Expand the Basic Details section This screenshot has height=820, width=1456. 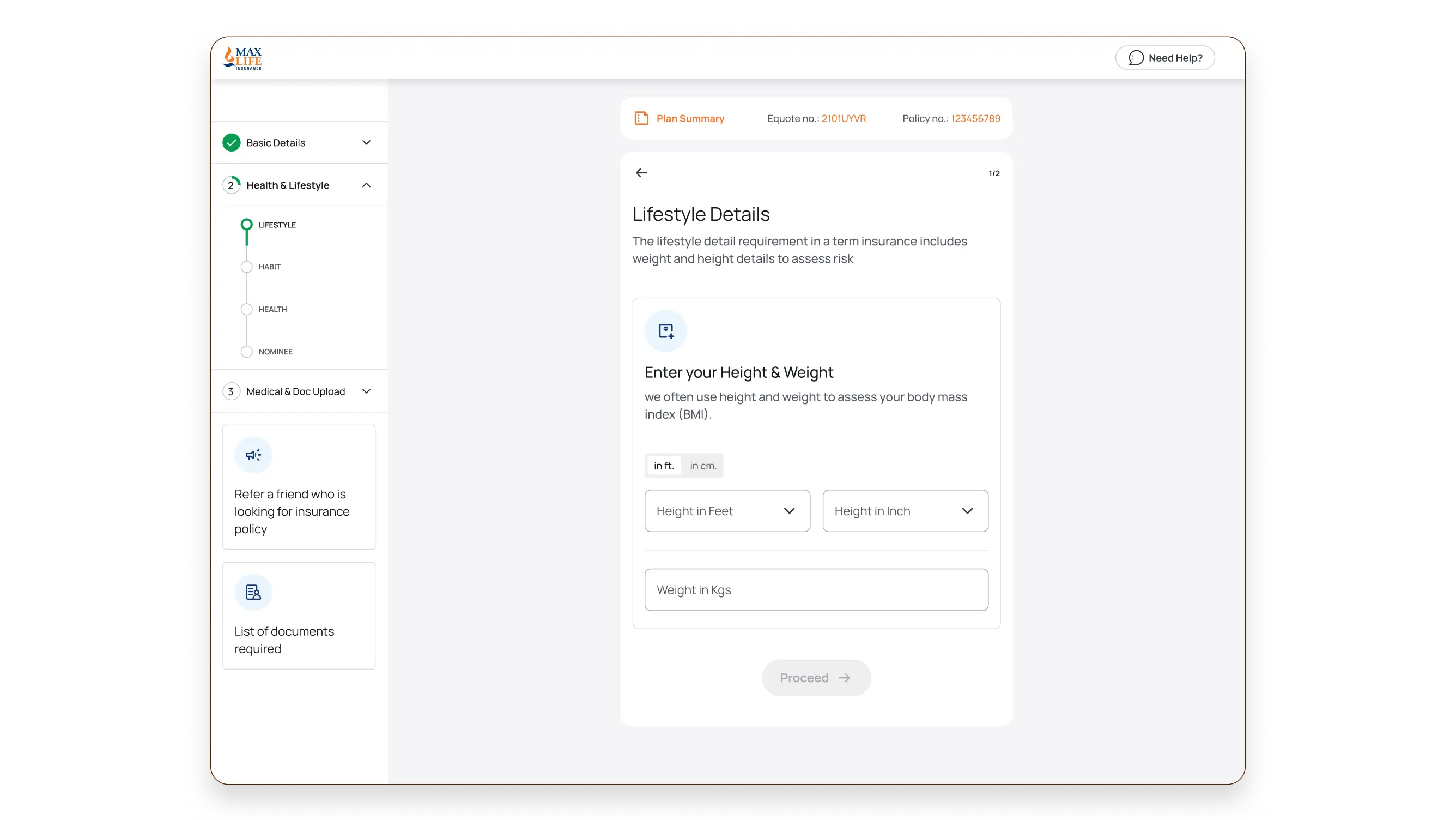pyautogui.click(x=366, y=142)
